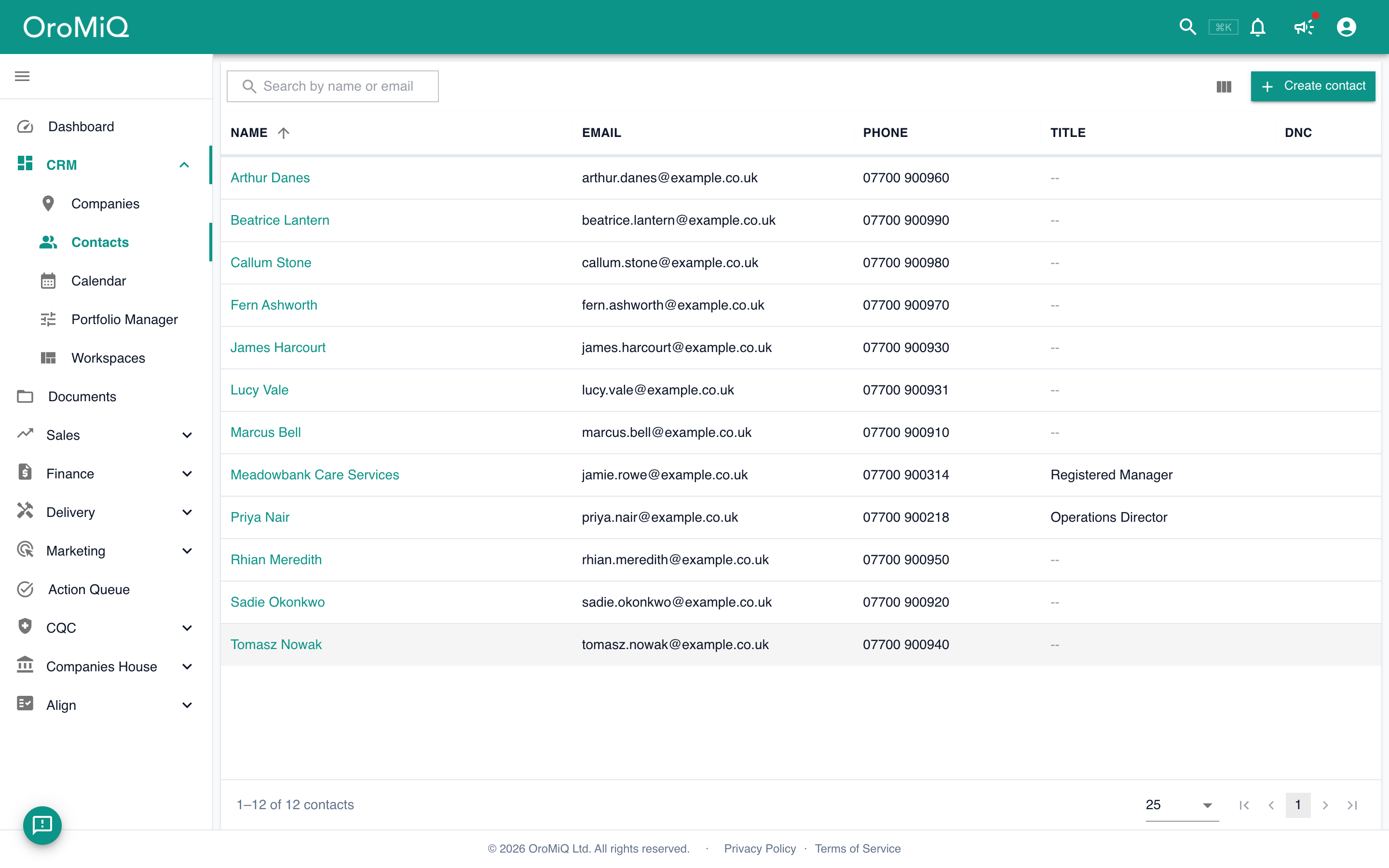Jump to the first page arrow

pyautogui.click(x=1244, y=805)
